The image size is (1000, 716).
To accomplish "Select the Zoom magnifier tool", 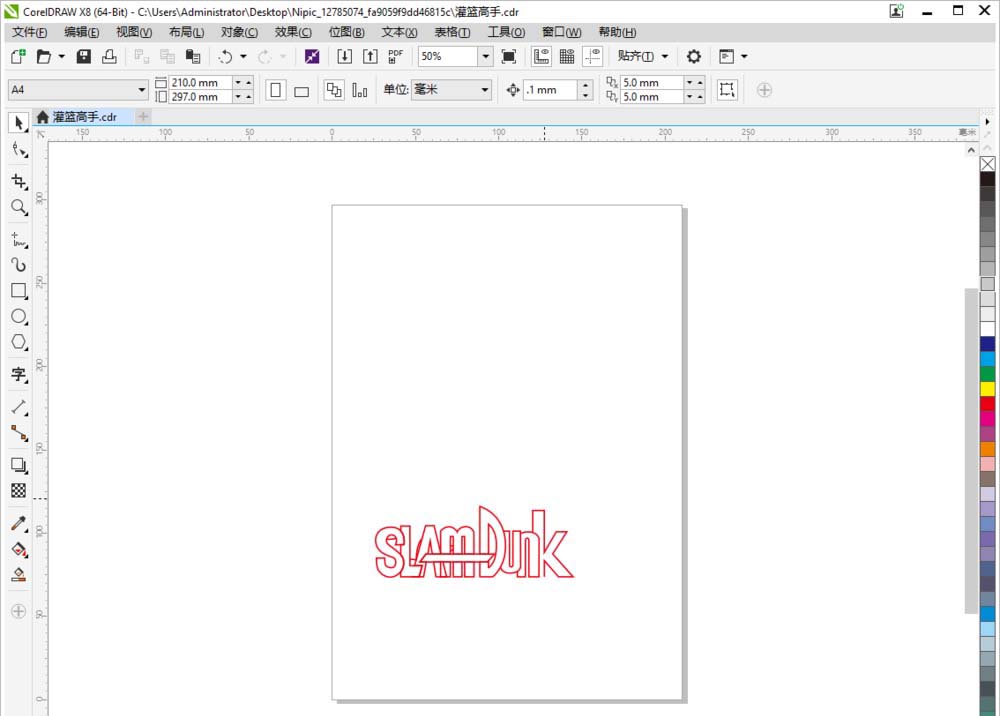I will point(18,207).
